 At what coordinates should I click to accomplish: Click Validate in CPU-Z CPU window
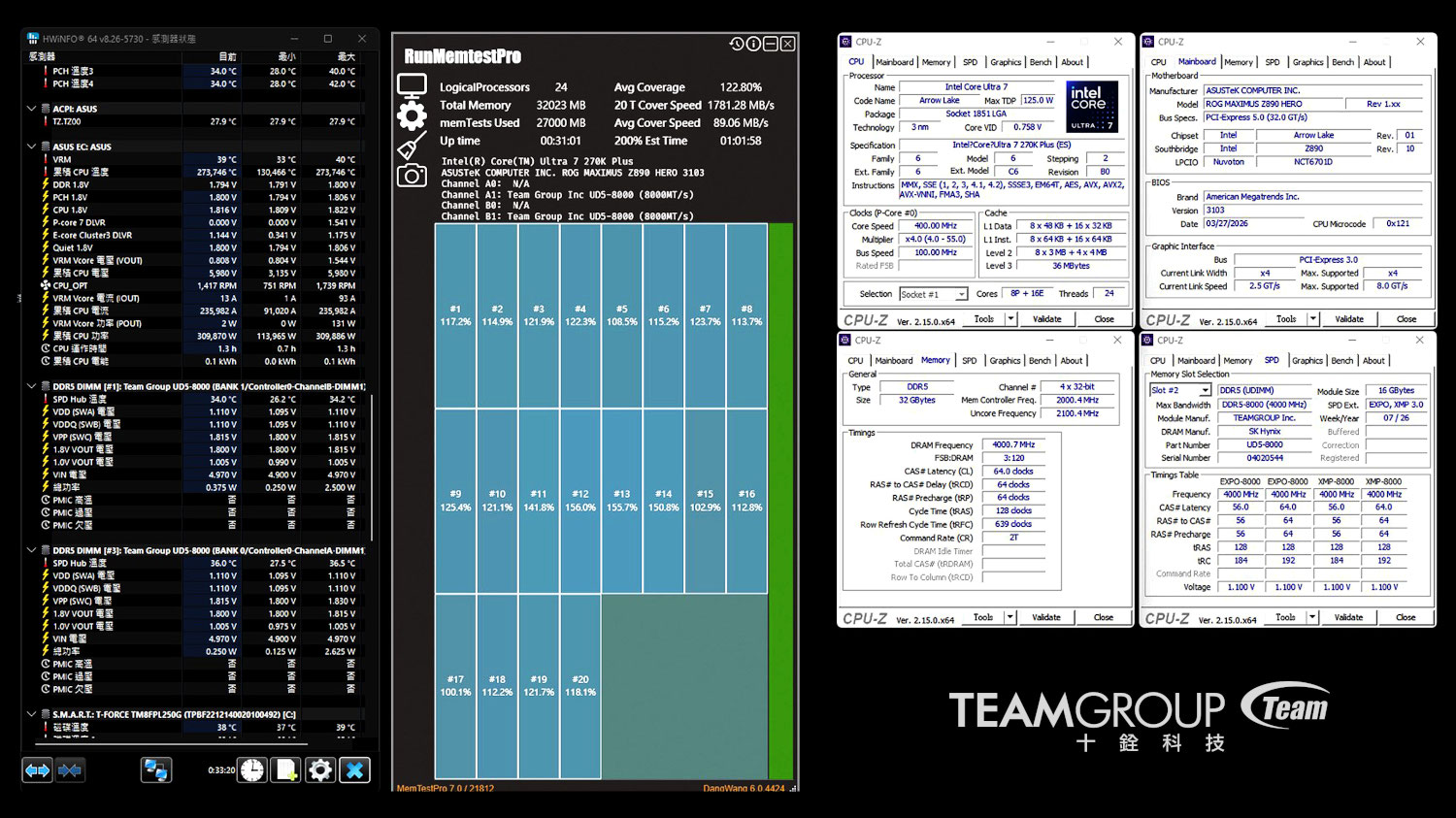1046,318
